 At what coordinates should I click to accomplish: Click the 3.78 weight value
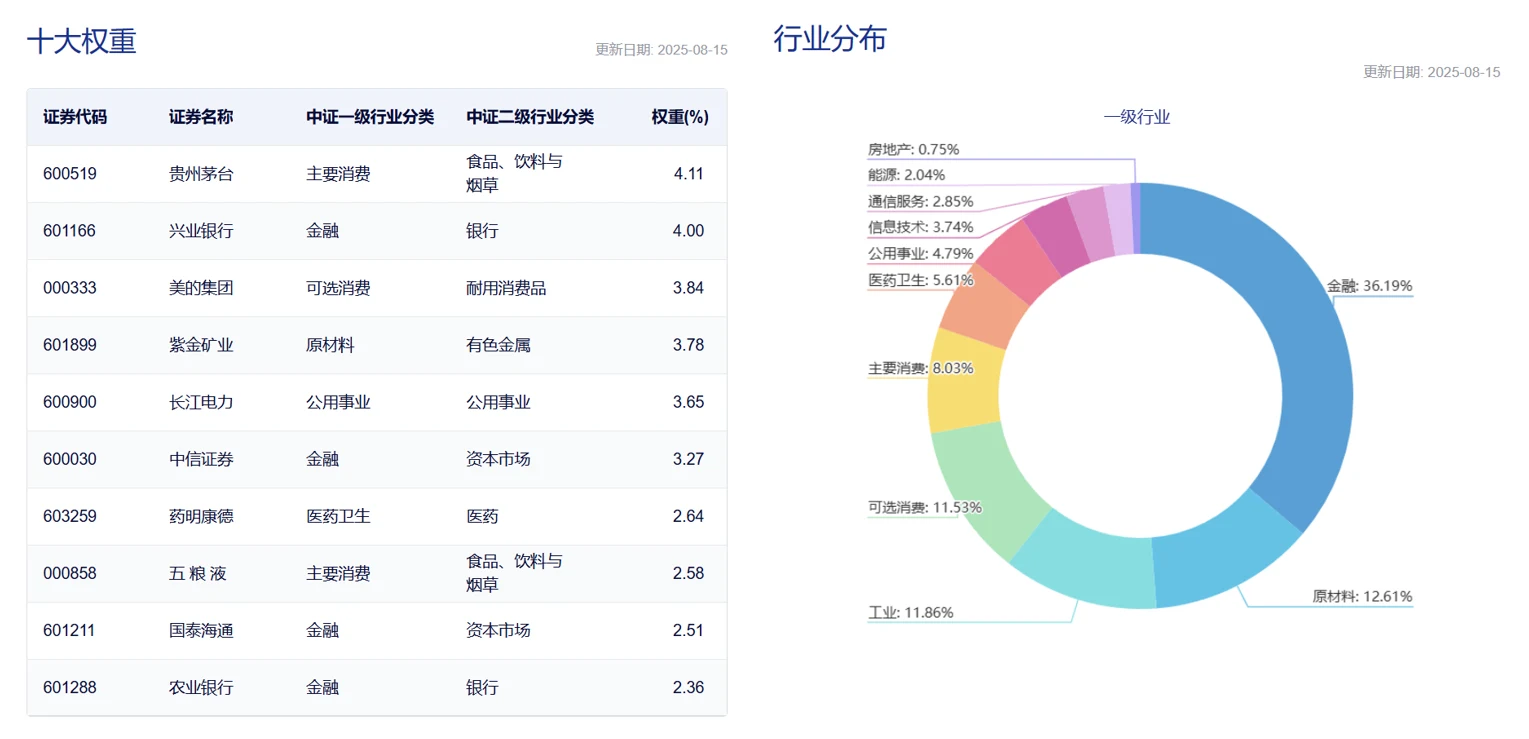point(689,345)
